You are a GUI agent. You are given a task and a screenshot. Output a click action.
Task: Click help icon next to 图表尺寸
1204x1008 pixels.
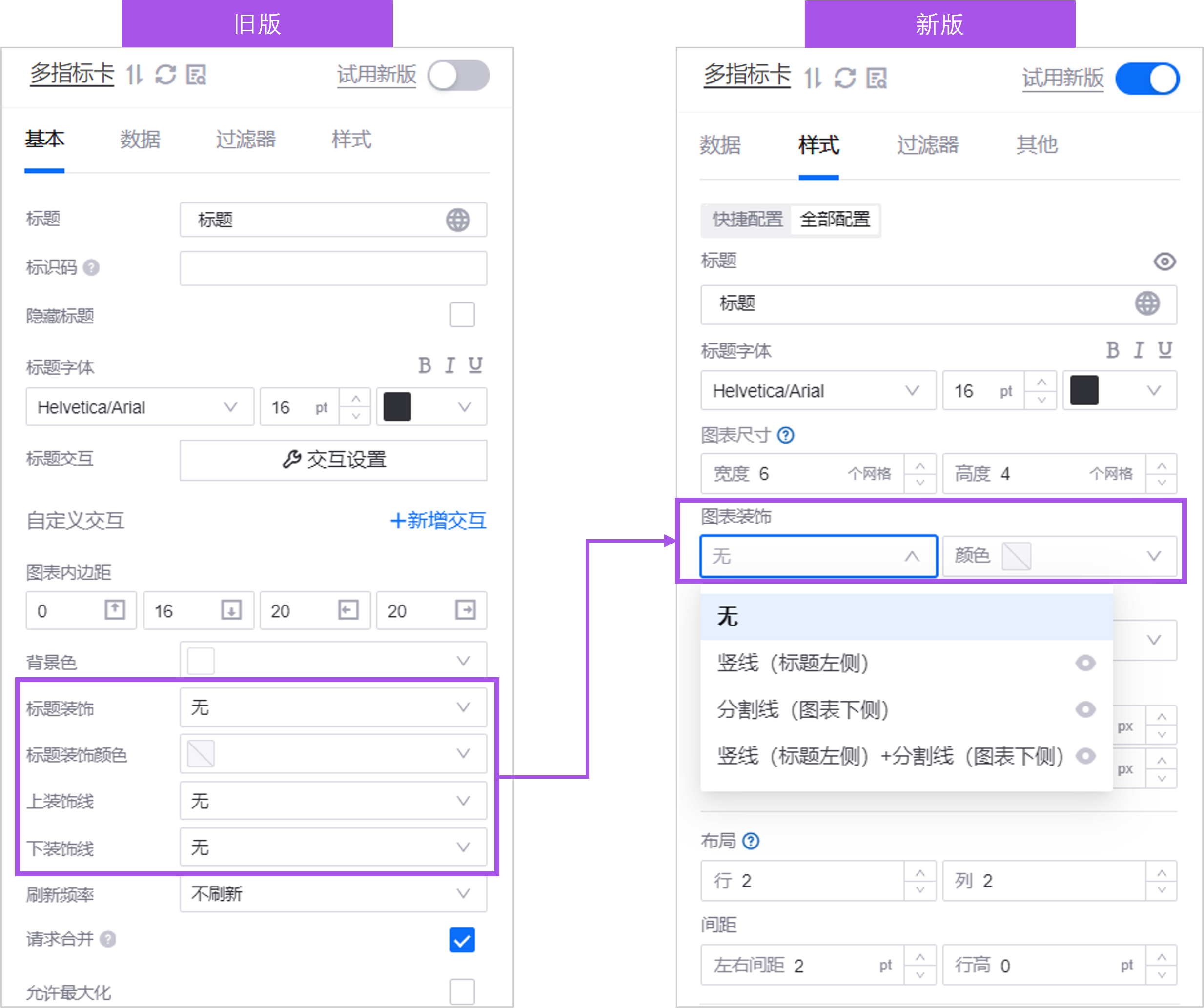pos(785,436)
